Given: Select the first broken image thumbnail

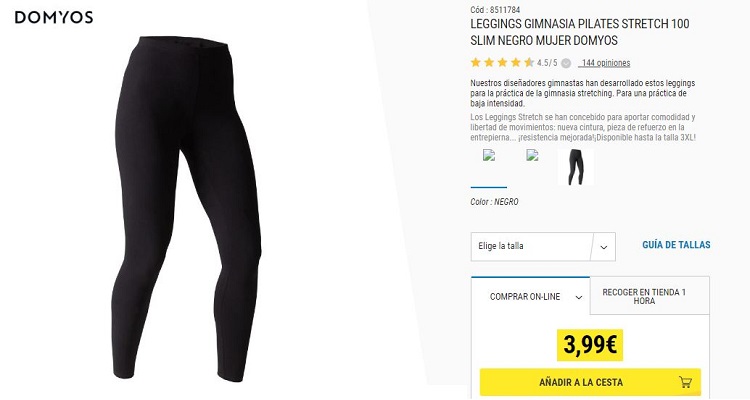Looking at the screenshot, I should [x=489, y=155].
